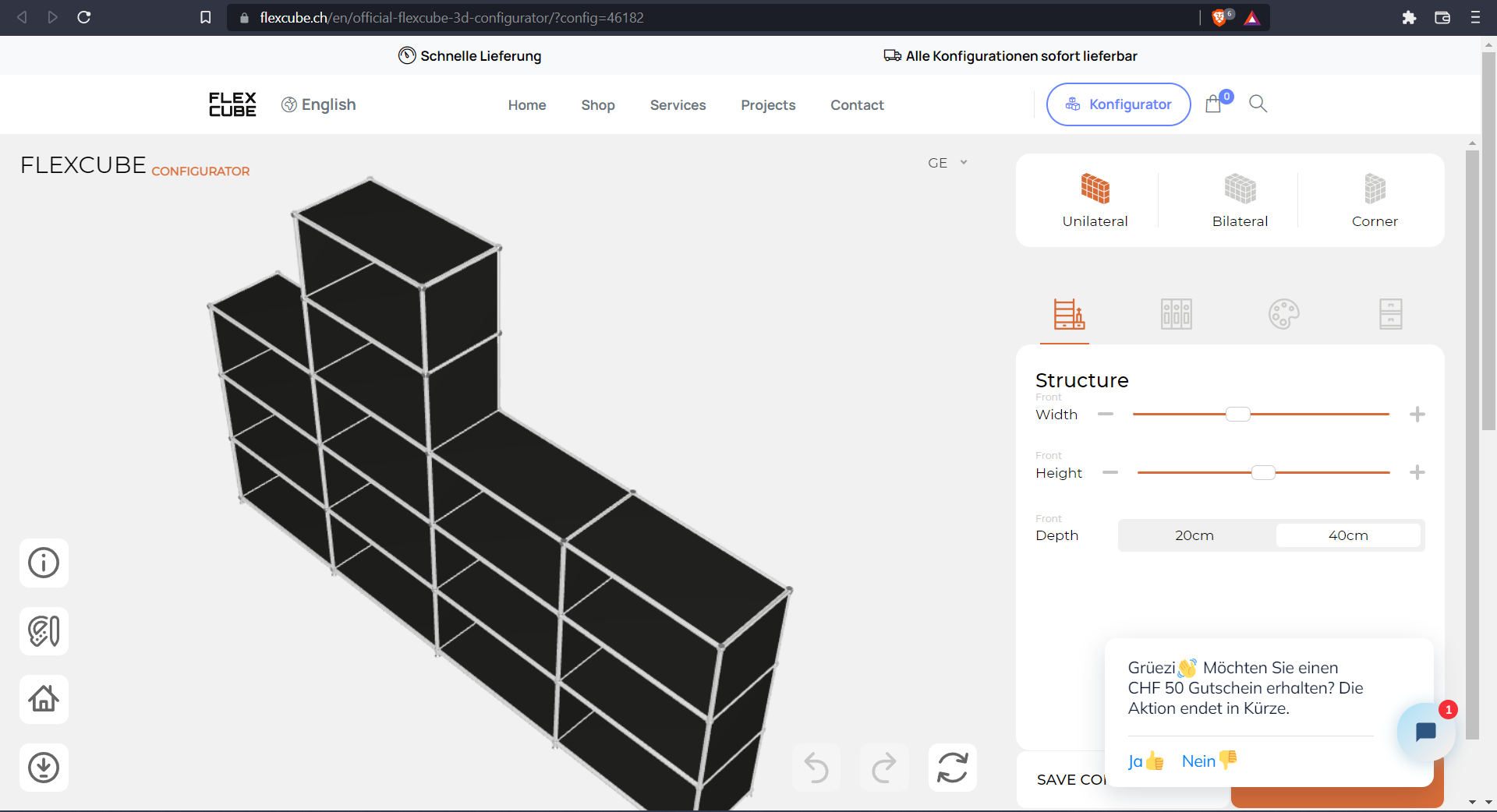The width and height of the screenshot is (1497, 812).
Task: Bookmark this page in the browser
Action: [205, 17]
